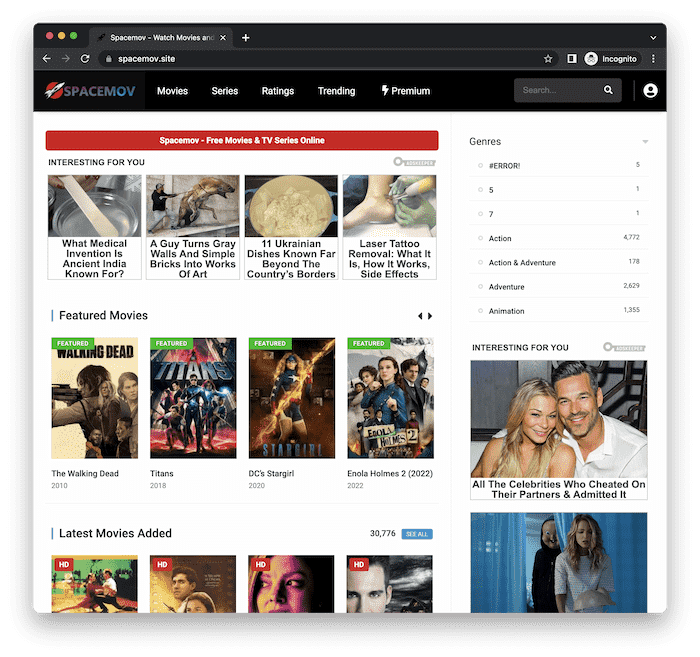Open the pink-lit face latest movie
This screenshot has height=657, width=700.
291,584
